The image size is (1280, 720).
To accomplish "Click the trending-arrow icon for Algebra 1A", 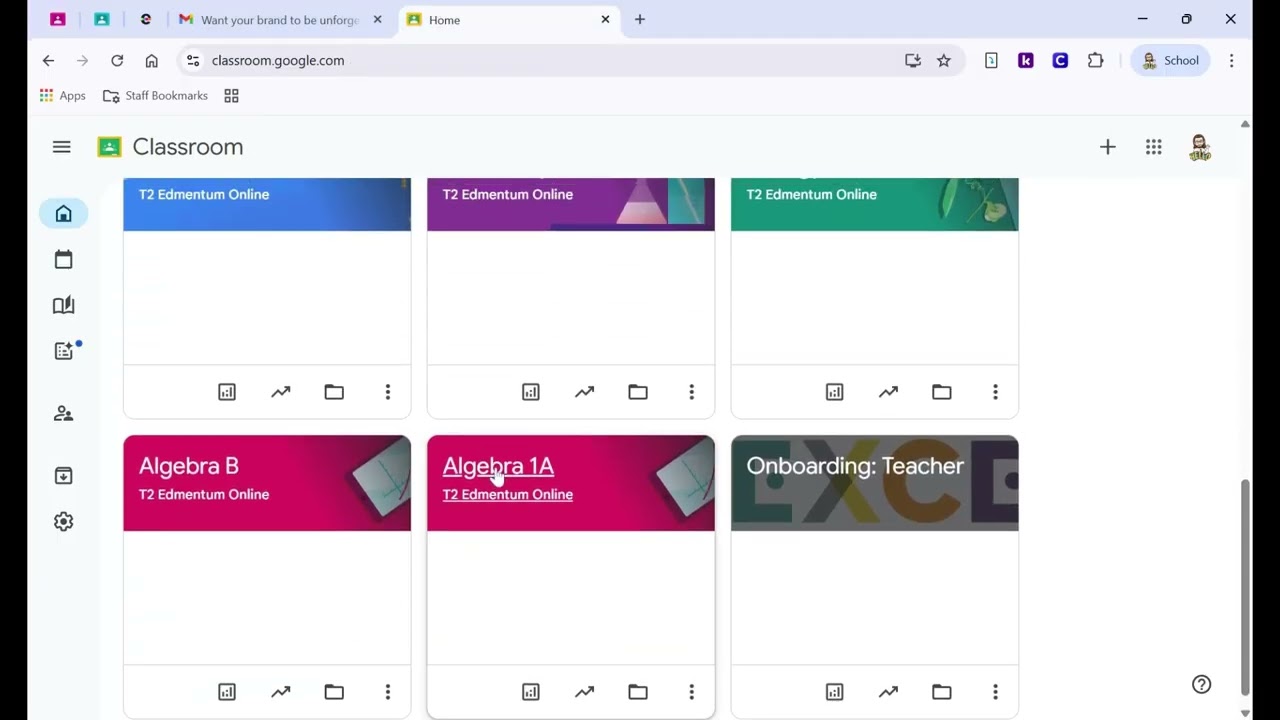I will tap(585, 692).
